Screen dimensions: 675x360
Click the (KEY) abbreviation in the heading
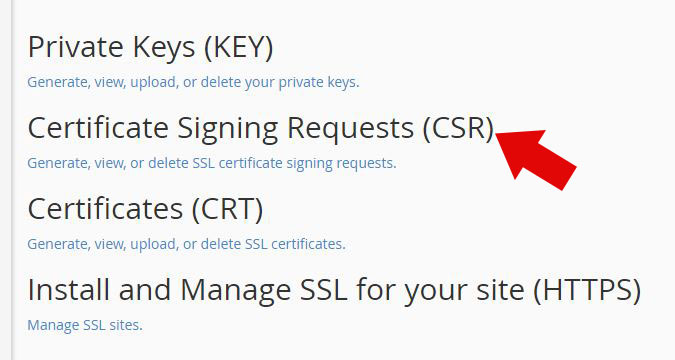(238, 47)
